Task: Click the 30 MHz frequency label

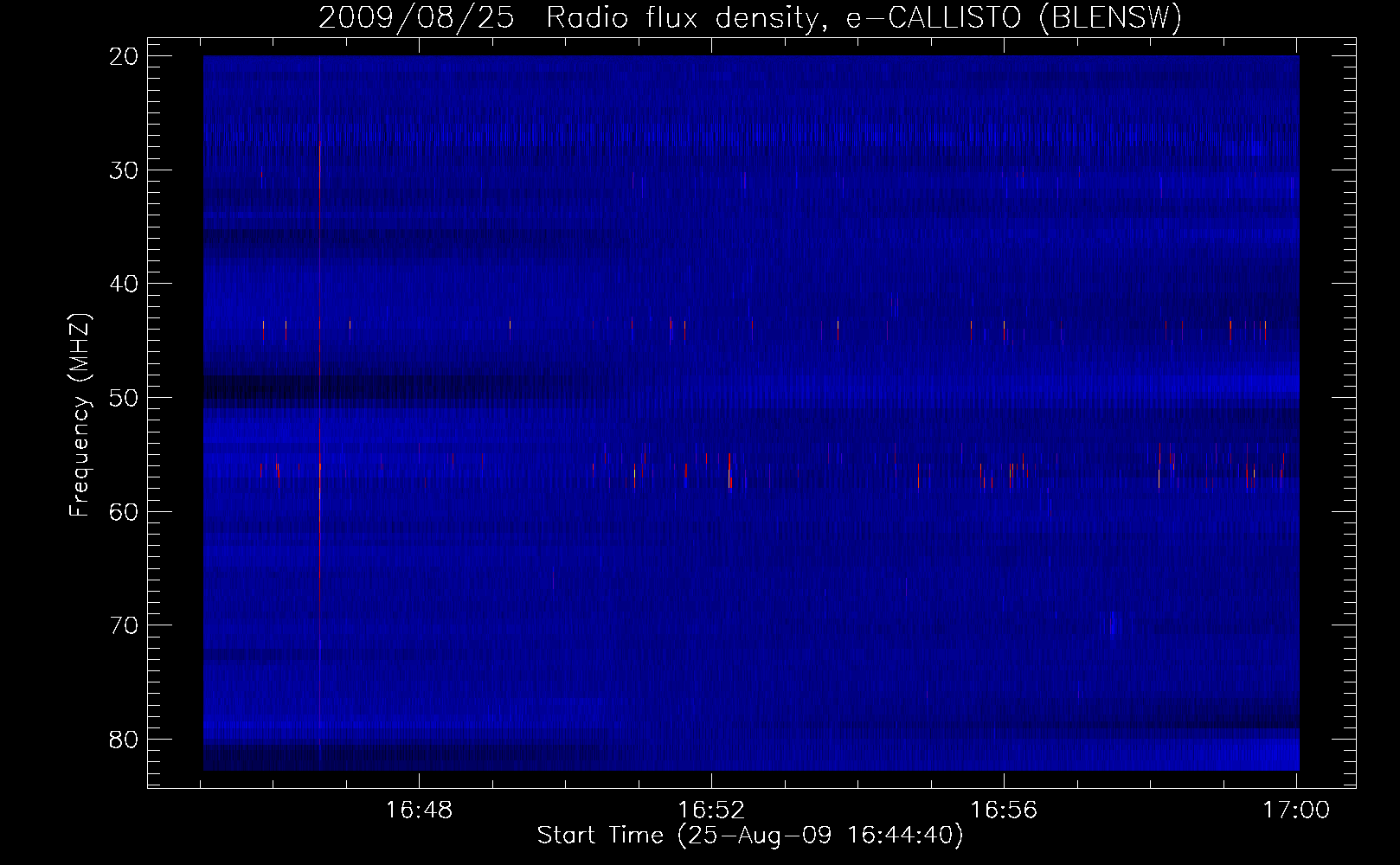Action: tap(125, 170)
